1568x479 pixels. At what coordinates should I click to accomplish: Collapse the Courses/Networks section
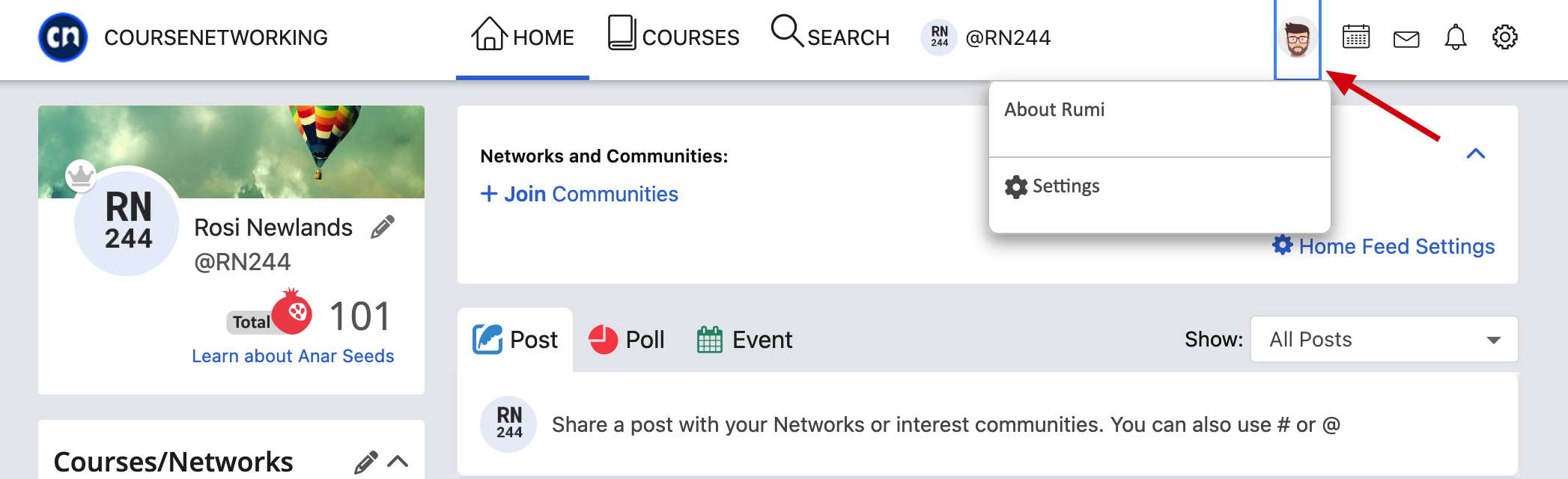398,462
